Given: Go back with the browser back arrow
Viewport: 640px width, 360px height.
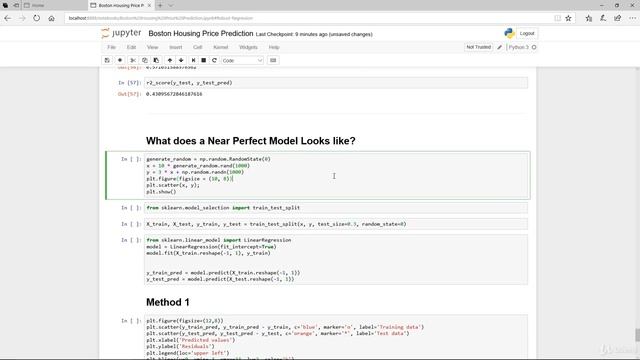Looking at the screenshot, I should tap(8, 18).
